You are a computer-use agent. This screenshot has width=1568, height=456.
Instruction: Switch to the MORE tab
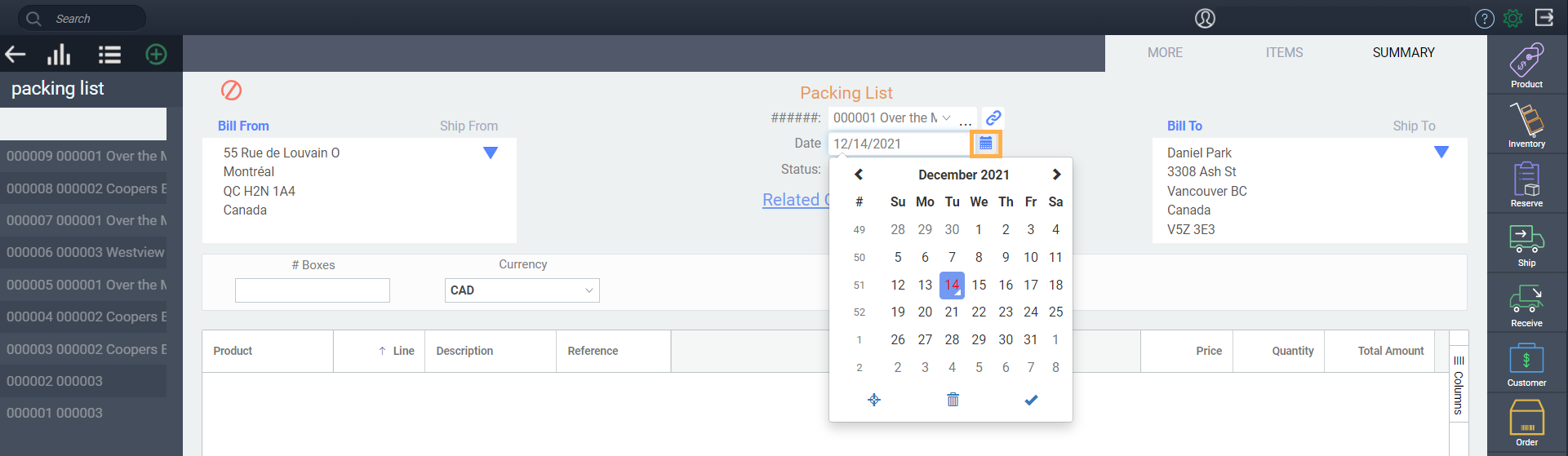click(1165, 52)
